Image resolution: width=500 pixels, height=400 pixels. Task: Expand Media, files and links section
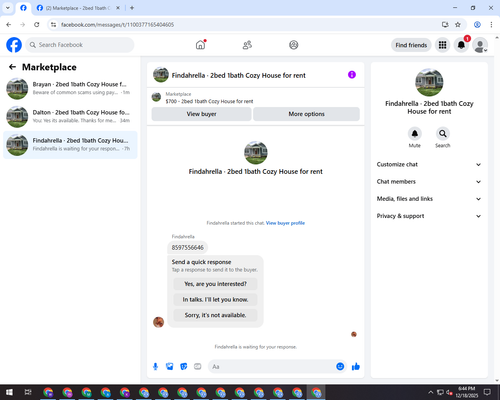pyautogui.click(x=429, y=199)
